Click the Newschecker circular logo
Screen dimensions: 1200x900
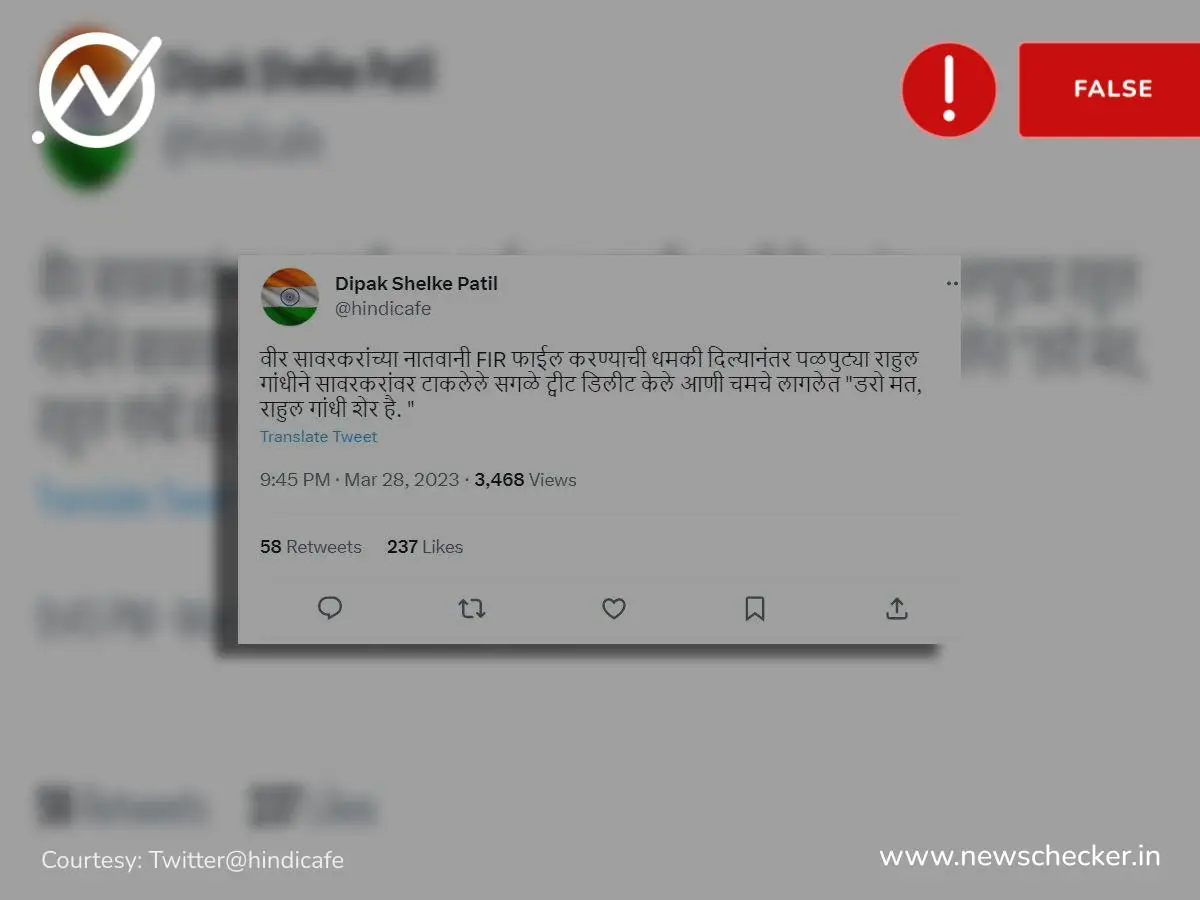(97, 90)
